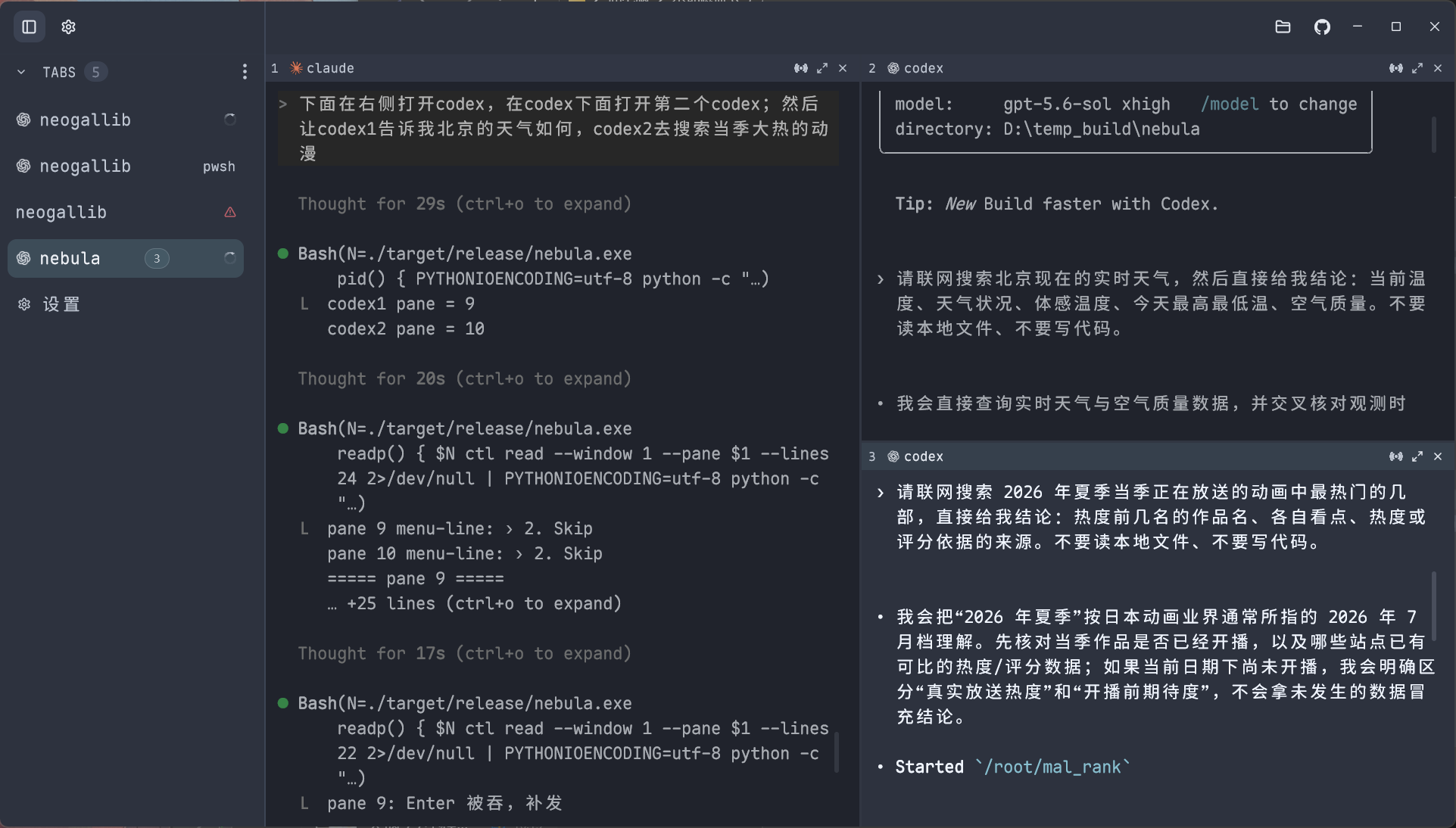Image resolution: width=1456 pixels, height=828 pixels.
Task: Click the spinner on first neogallib tab
Action: click(230, 120)
